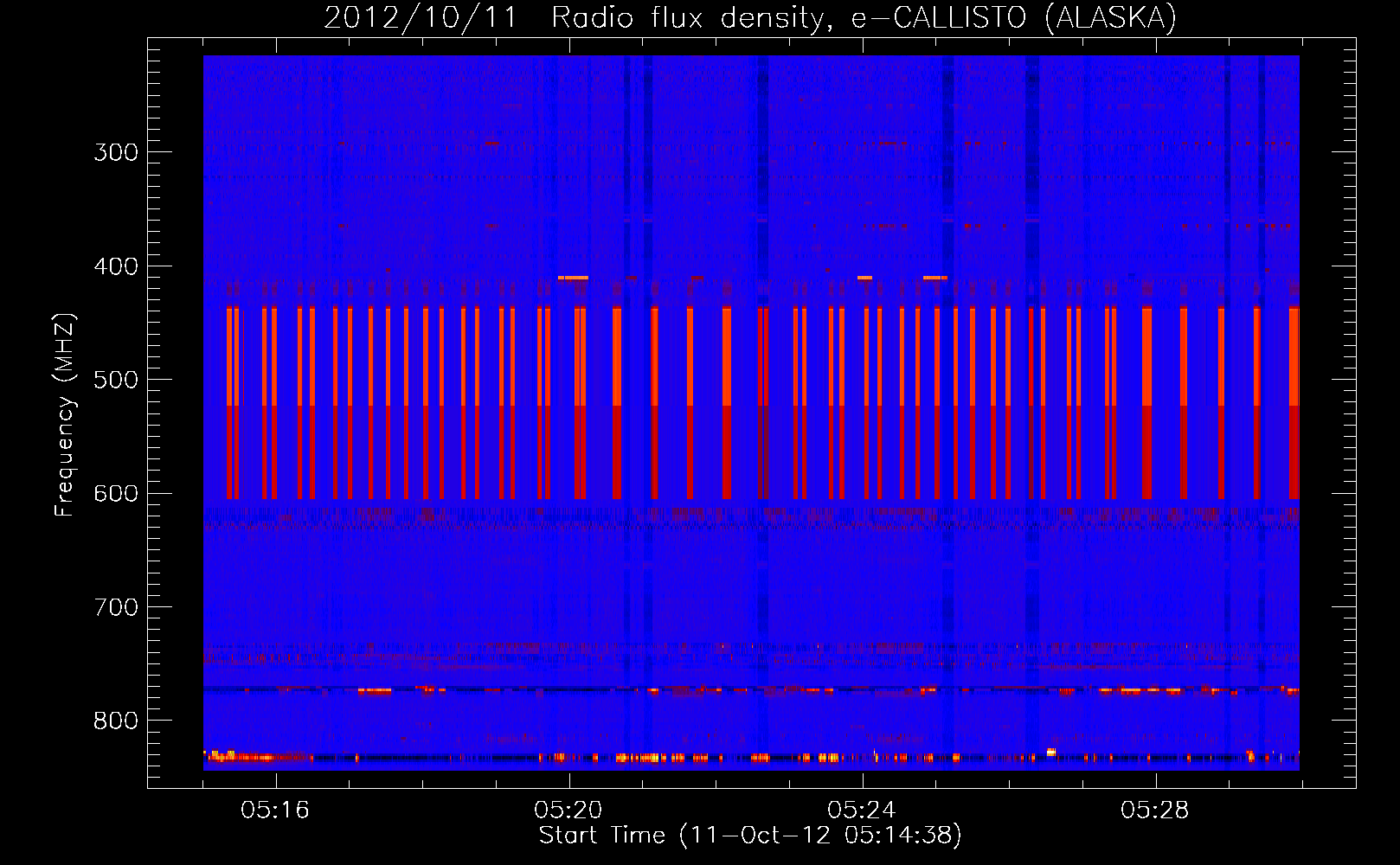Select the 700 frequency tick label
The width and height of the screenshot is (1400, 865).
[116, 607]
